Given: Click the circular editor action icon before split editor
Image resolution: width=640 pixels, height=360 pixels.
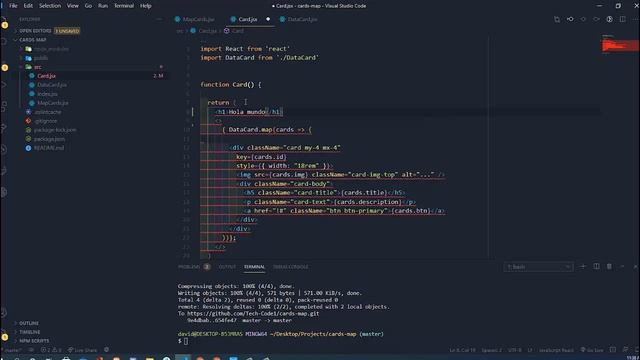Looking at the screenshot, I should 609,19.
